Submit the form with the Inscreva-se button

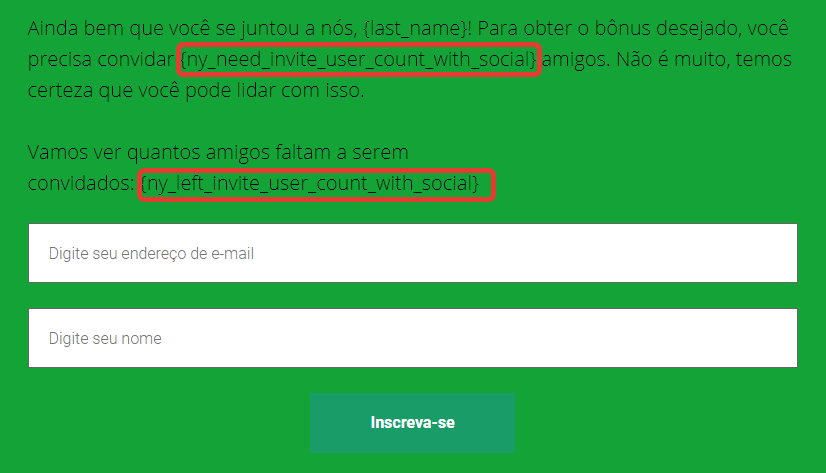[412, 422]
